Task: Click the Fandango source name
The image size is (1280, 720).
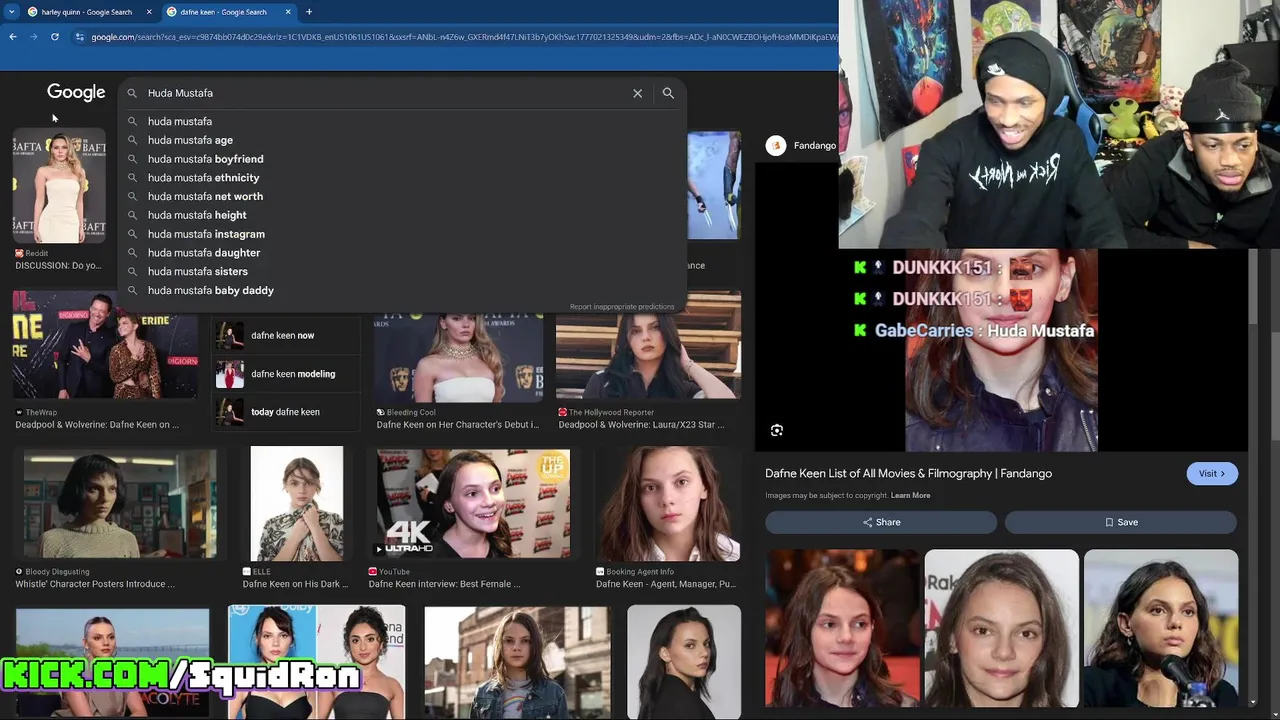Action: [815, 146]
